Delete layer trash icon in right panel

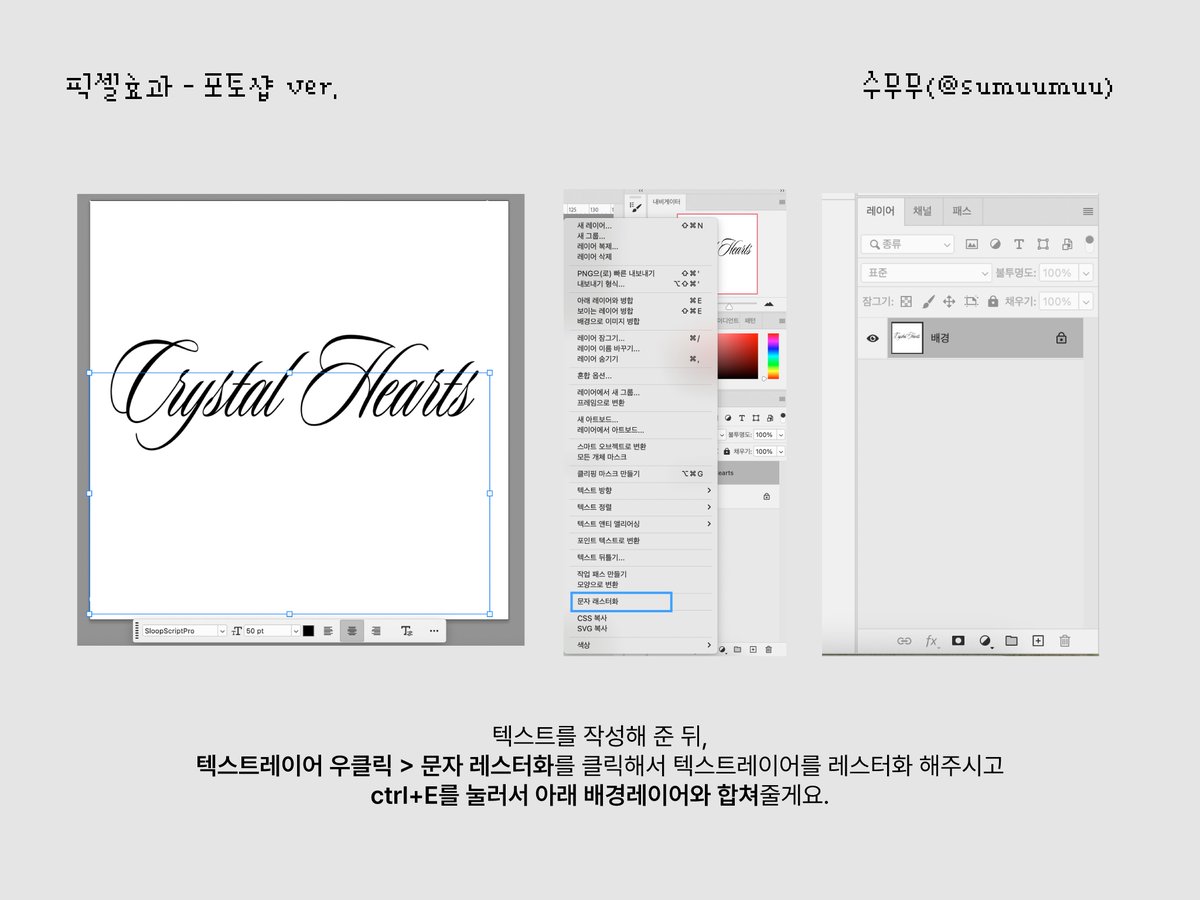click(x=1065, y=641)
